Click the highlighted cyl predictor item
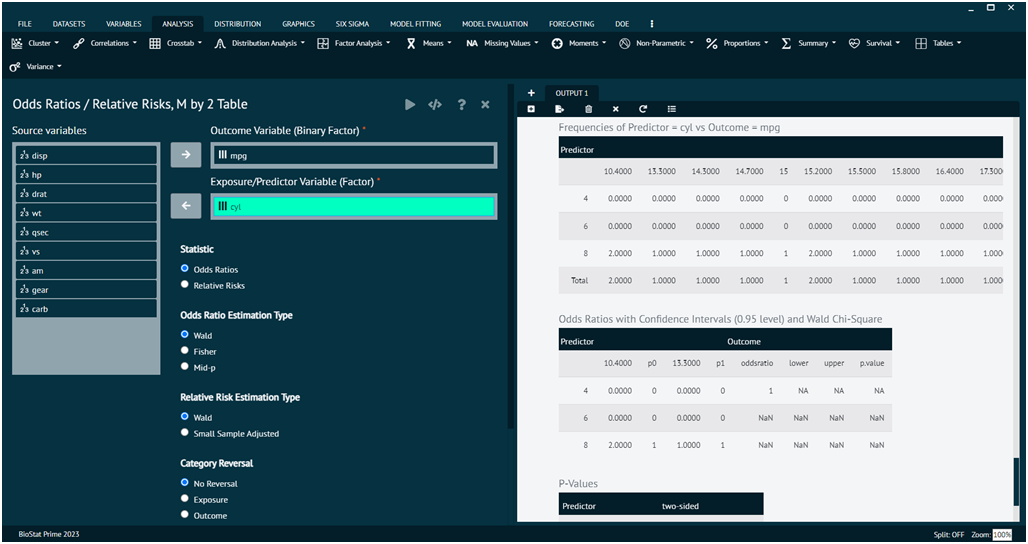The height and width of the screenshot is (544, 1028). pos(353,206)
